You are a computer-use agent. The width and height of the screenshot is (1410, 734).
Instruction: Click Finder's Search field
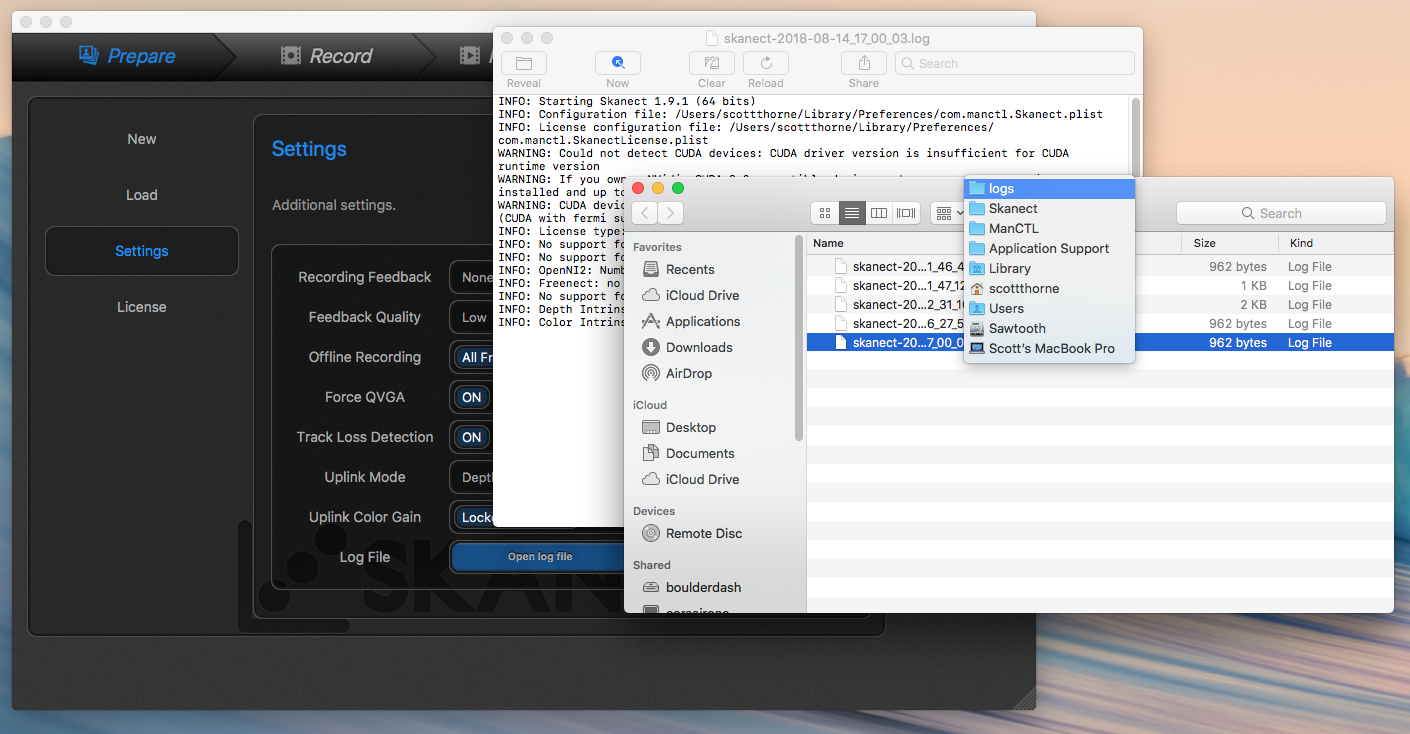(1281, 213)
